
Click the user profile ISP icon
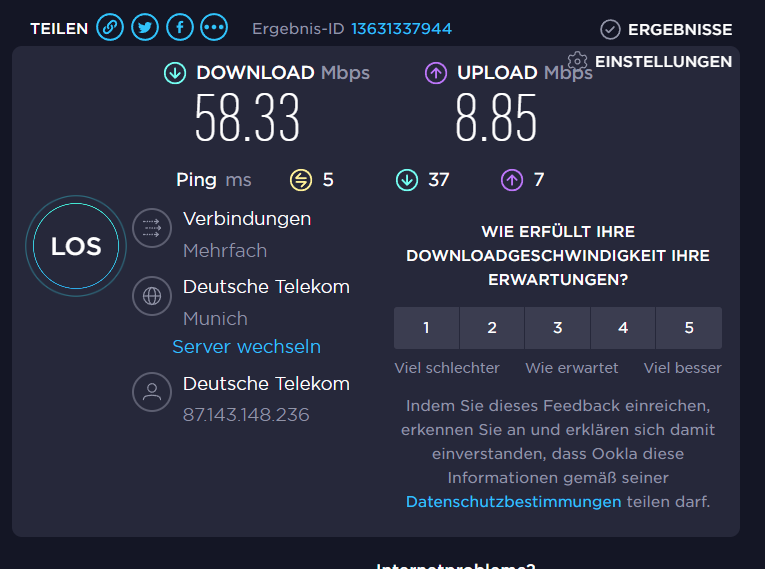[x=152, y=393]
